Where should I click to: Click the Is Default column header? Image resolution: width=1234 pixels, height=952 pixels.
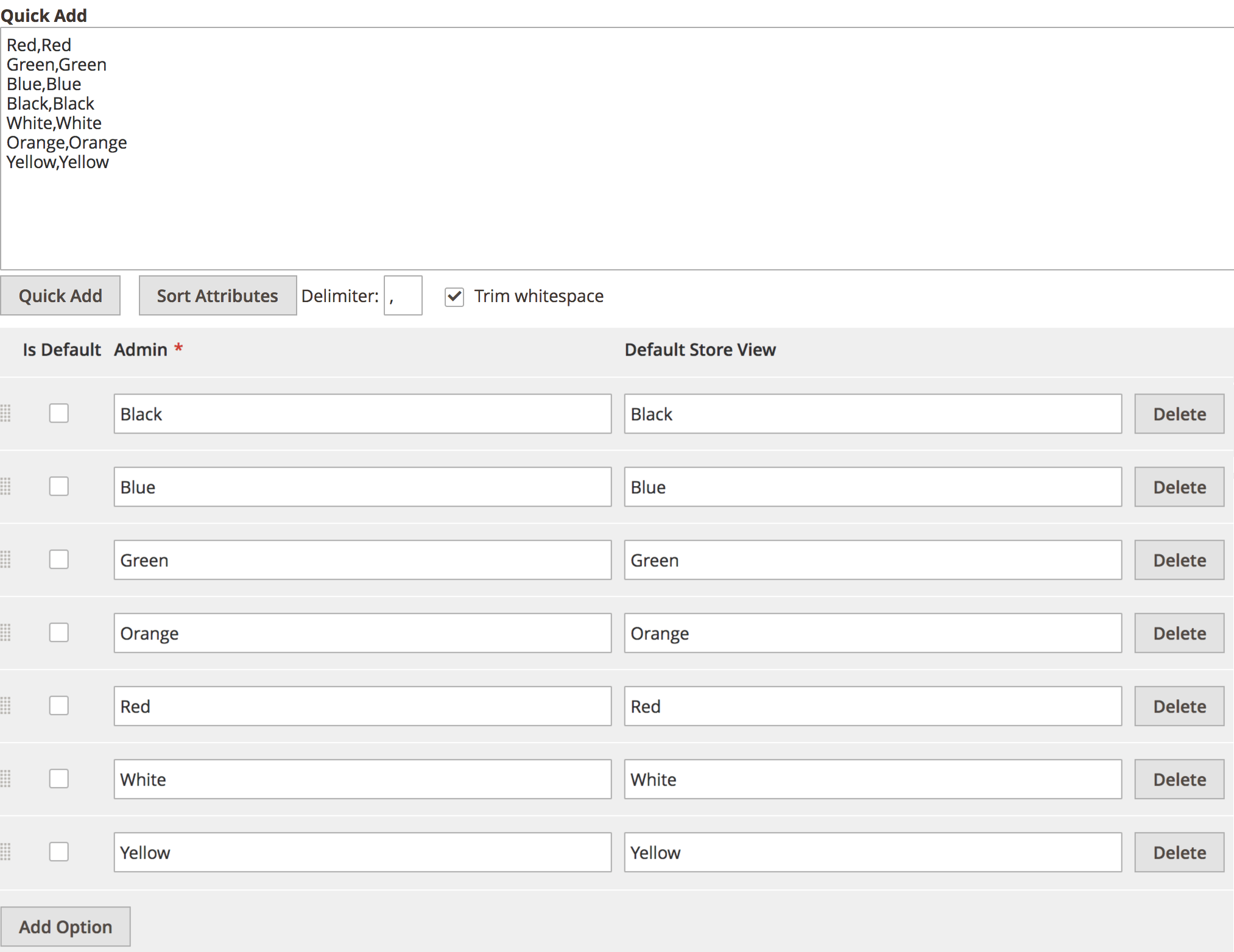pos(62,350)
